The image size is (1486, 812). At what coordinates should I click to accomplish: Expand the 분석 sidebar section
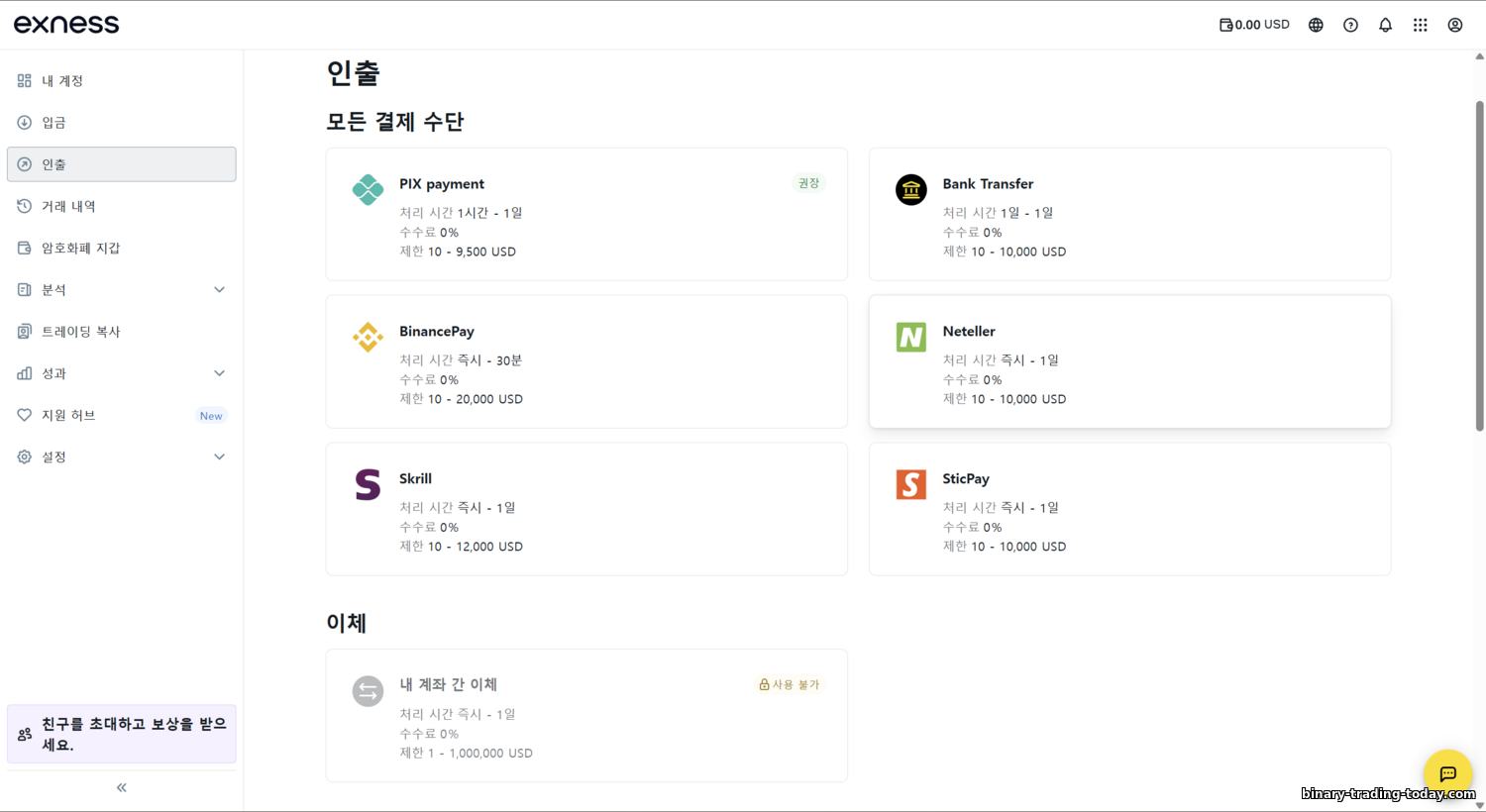coord(219,289)
